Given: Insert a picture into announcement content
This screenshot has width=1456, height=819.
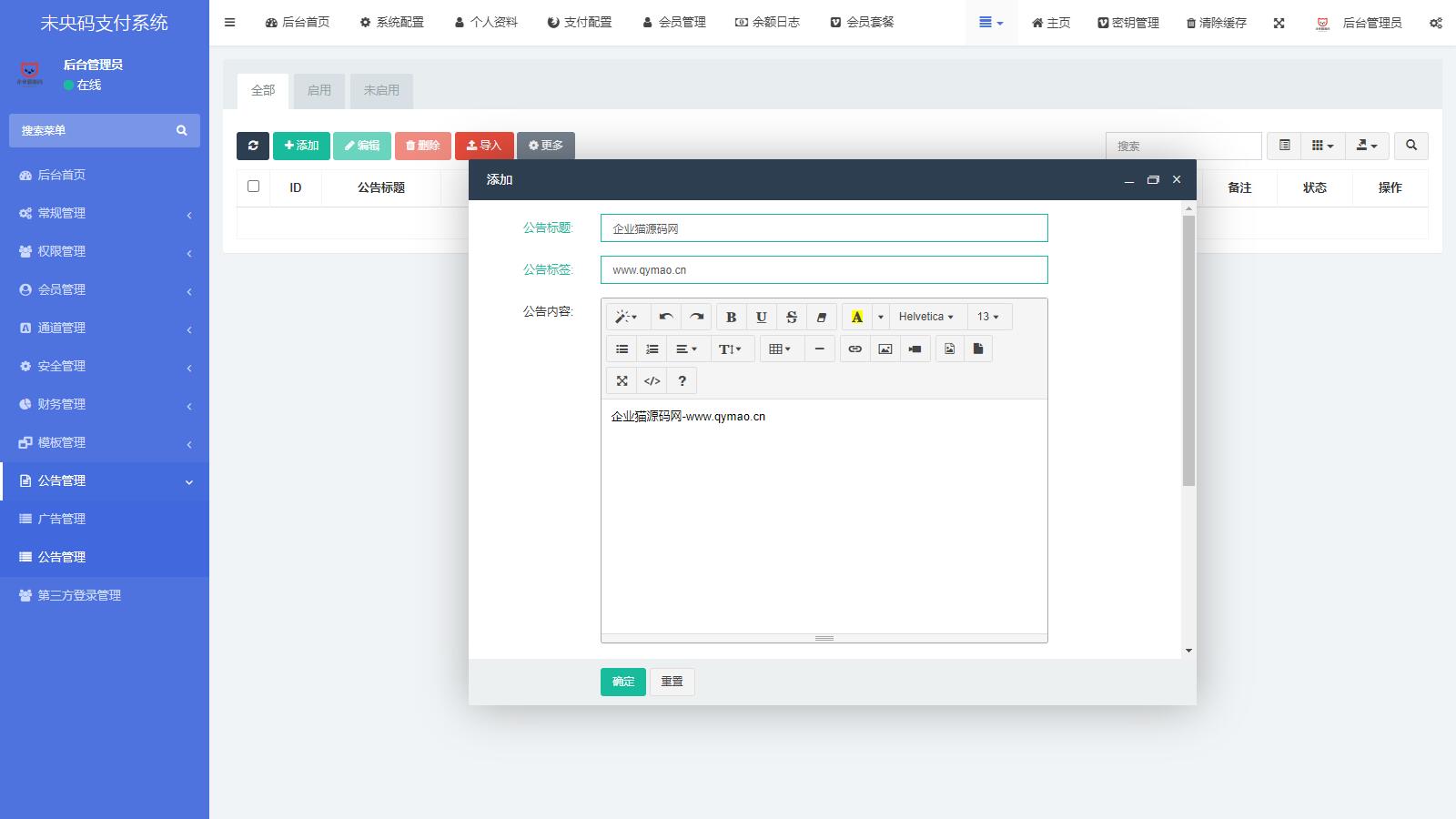Looking at the screenshot, I should [x=885, y=349].
